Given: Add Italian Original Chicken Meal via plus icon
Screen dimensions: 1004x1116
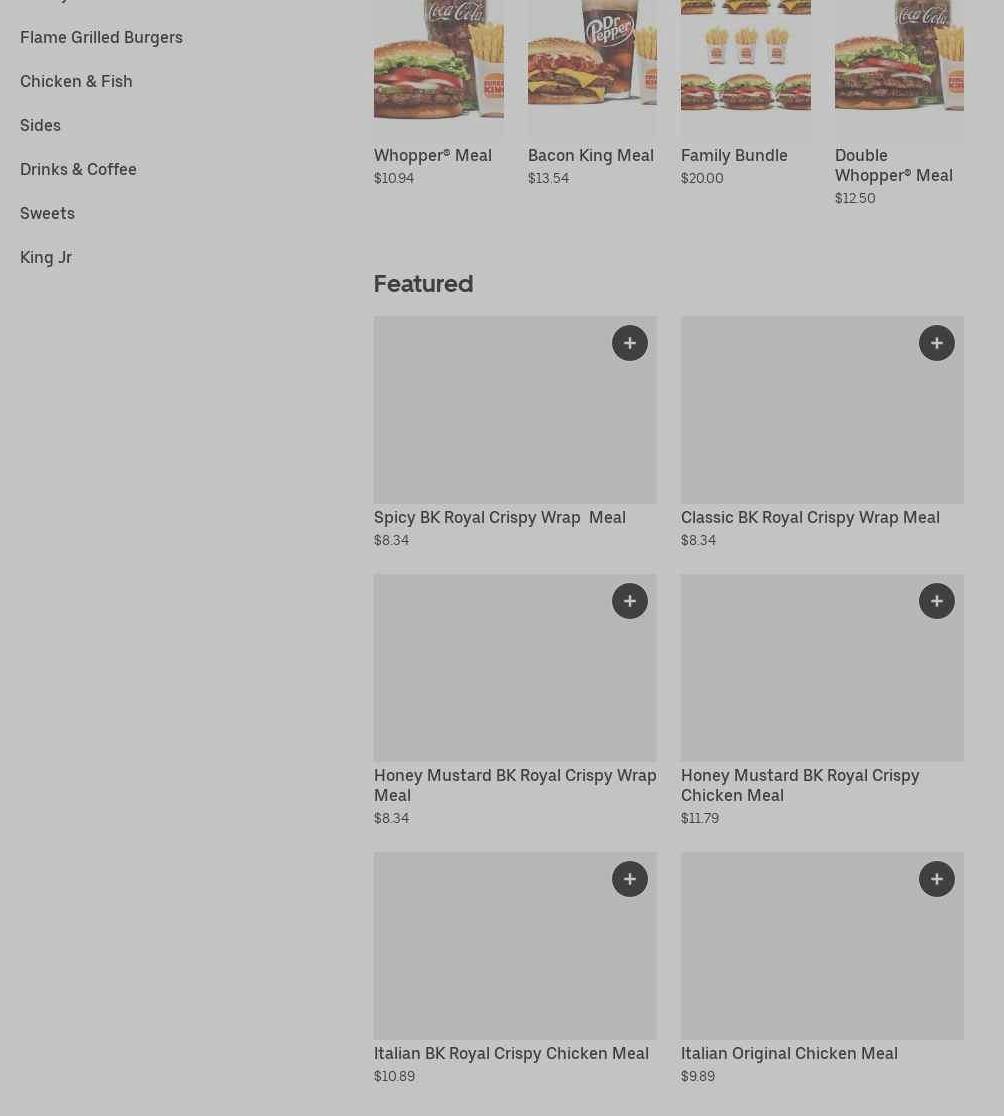Looking at the screenshot, I should (x=936, y=879).
